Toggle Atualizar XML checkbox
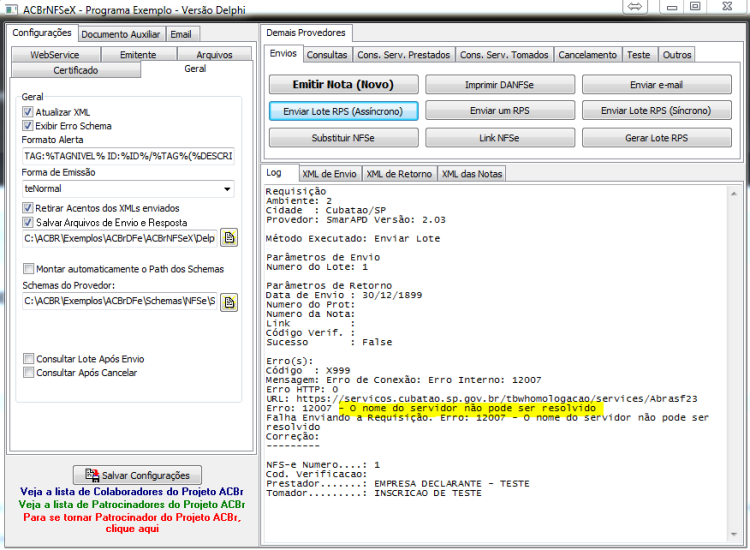Screen dimensions: 750x550 (28, 112)
